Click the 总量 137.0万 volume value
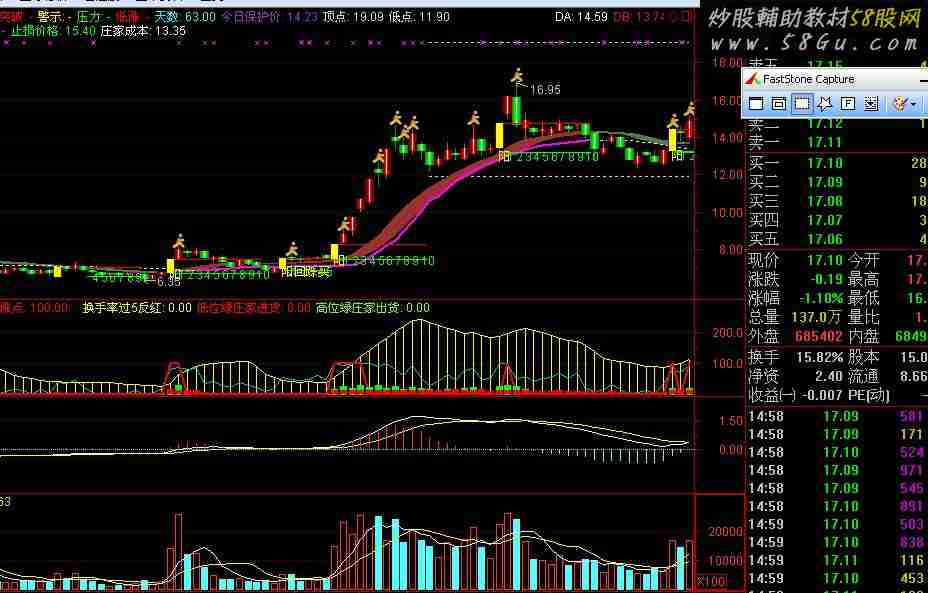 coord(816,317)
